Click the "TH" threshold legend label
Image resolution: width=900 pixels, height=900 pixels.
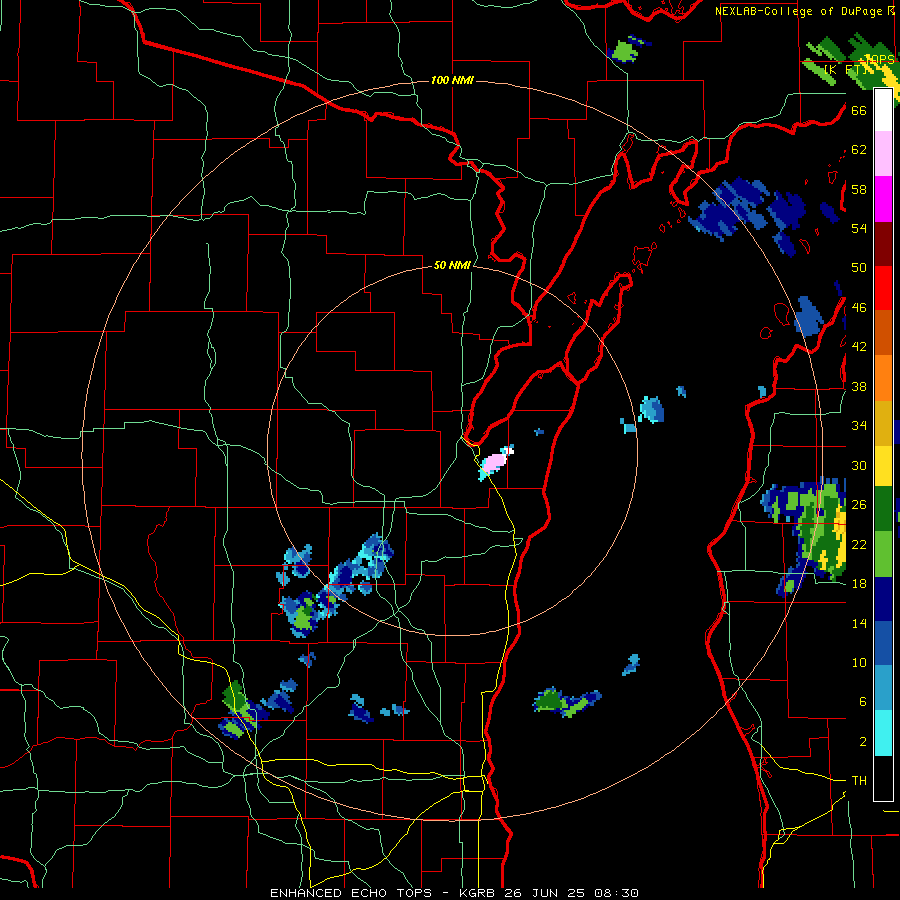click(x=859, y=781)
